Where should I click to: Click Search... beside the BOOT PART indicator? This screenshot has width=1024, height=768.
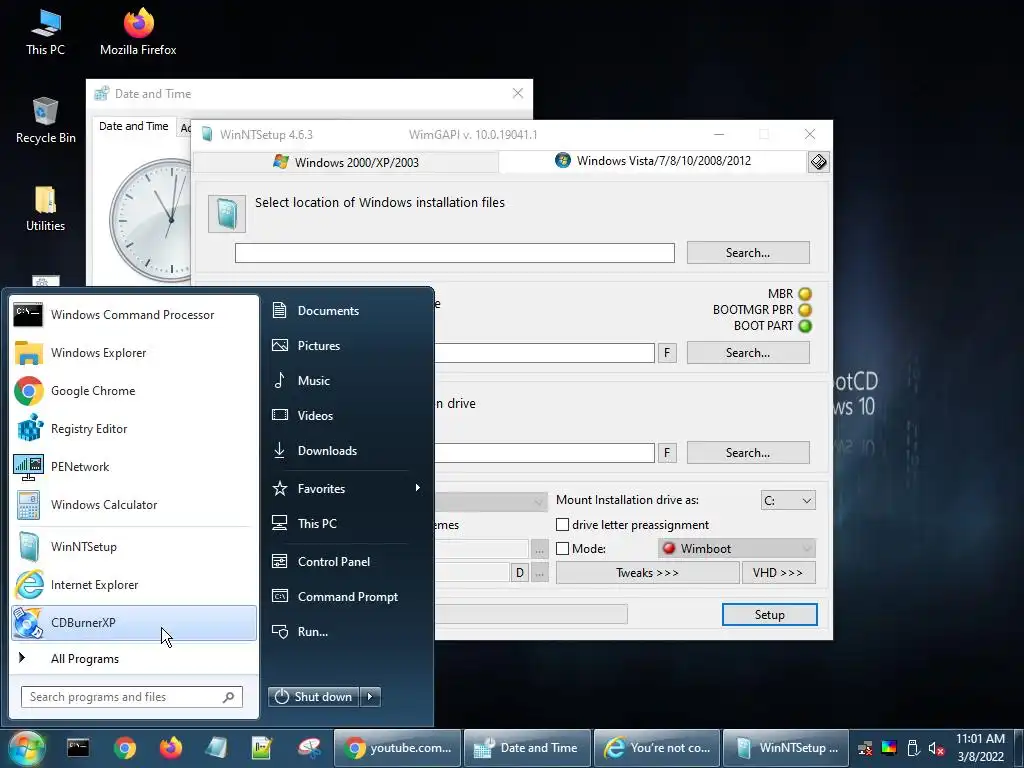[748, 353]
